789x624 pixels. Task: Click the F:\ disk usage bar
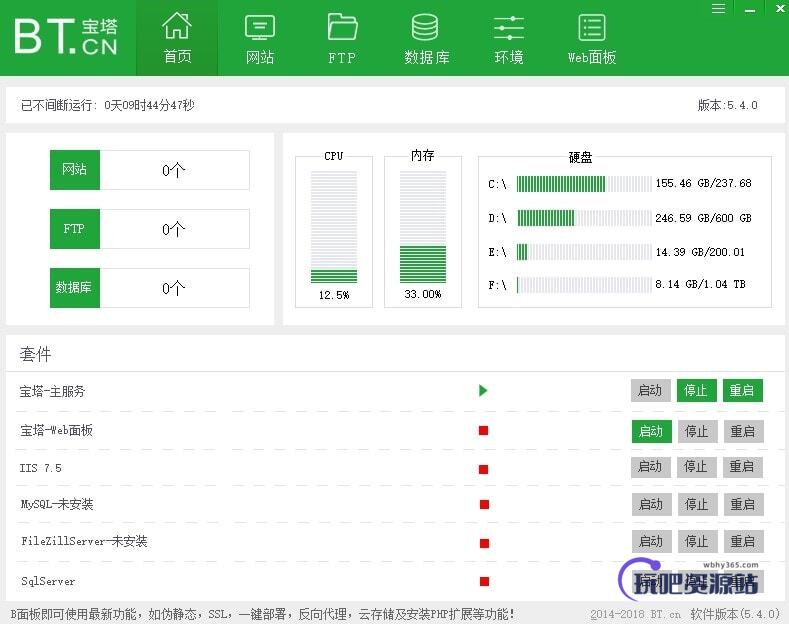(584, 285)
